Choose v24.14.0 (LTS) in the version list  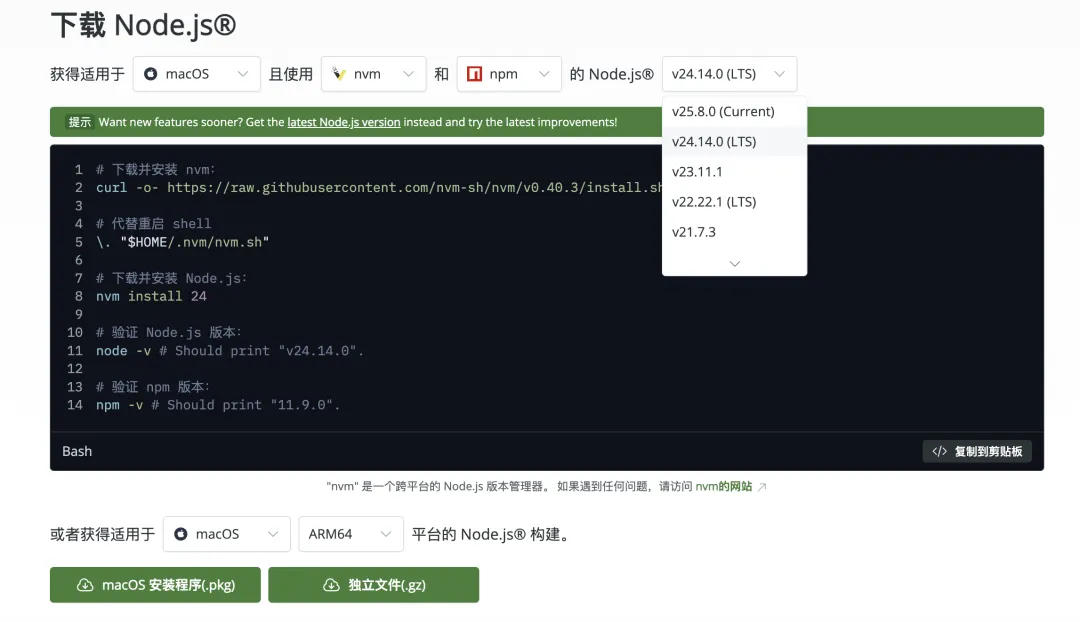pos(734,141)
